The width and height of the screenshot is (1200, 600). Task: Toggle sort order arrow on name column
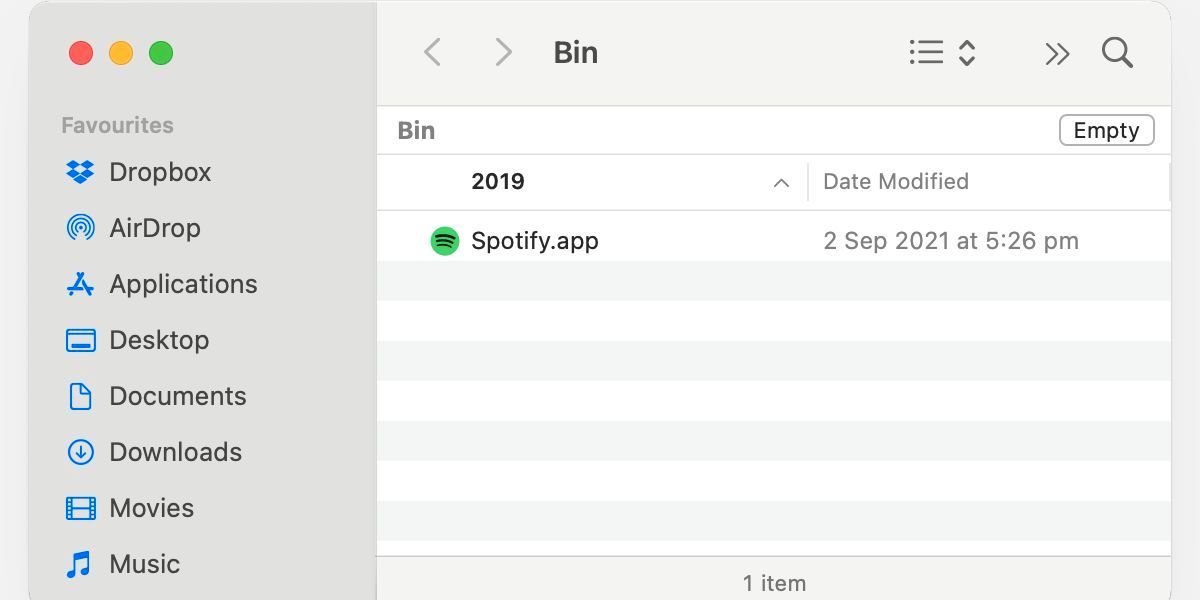point(782,183)
